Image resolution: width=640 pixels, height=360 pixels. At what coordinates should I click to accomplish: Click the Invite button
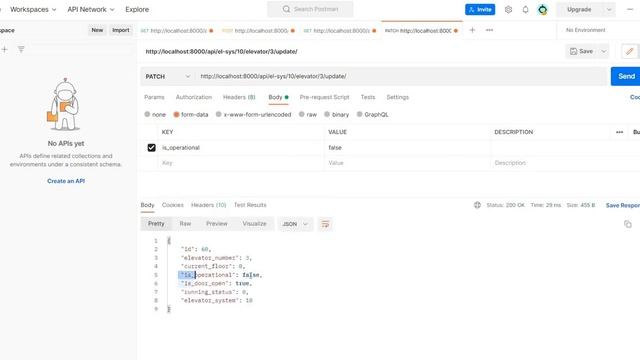pyautogui.click(x=480, y=9)
